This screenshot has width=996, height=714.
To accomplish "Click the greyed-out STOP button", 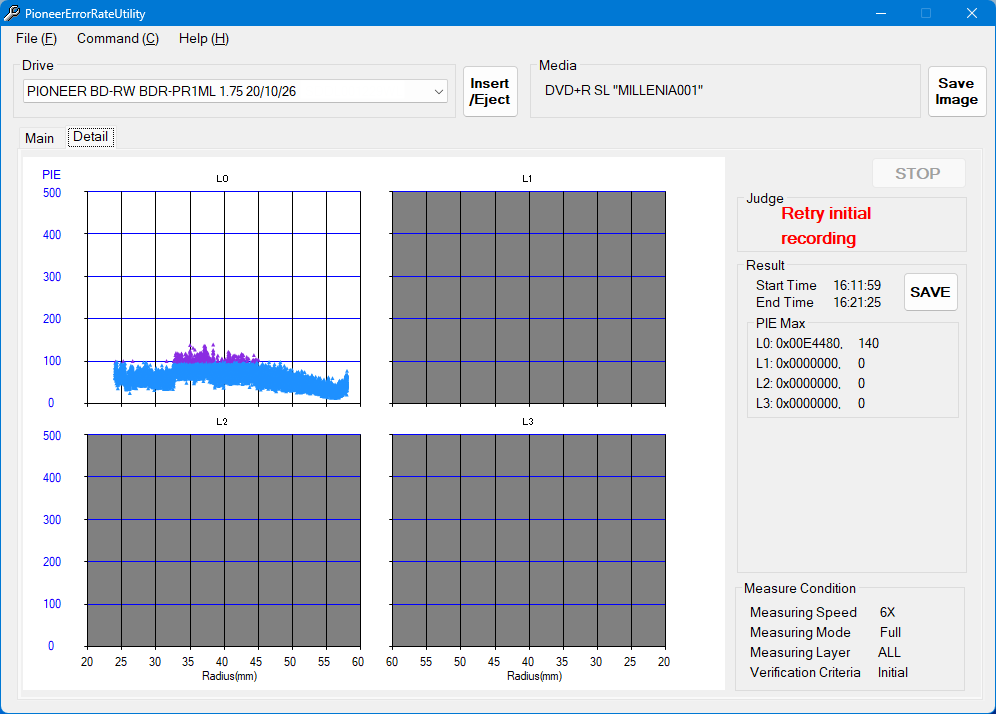I will (x=917, y=173).
